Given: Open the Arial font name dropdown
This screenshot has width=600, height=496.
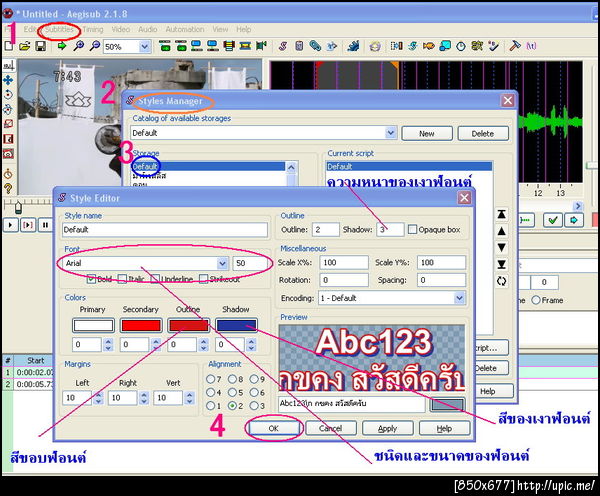Looking at the screenshot, I should 222,263.
